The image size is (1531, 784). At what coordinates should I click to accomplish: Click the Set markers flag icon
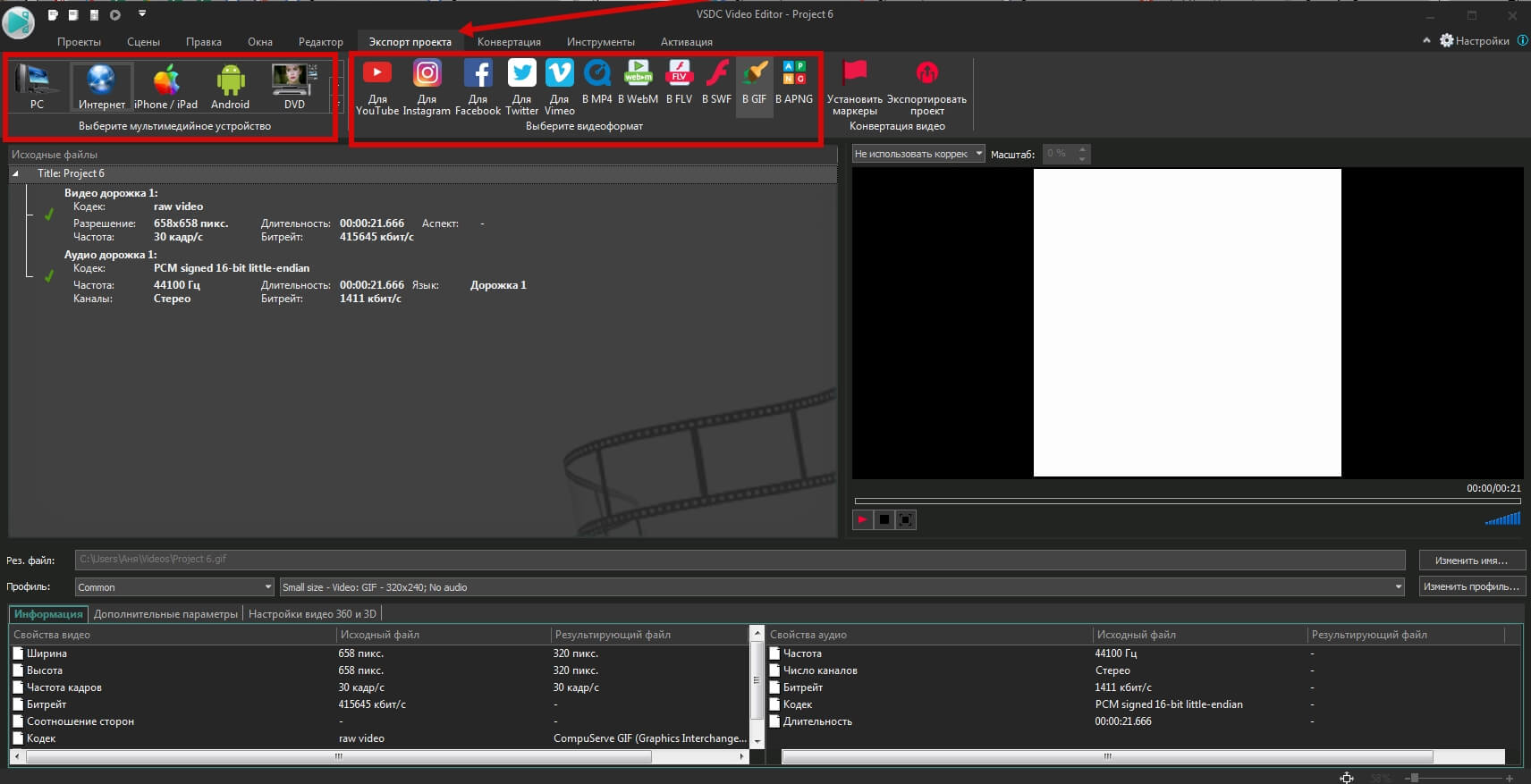854,73
